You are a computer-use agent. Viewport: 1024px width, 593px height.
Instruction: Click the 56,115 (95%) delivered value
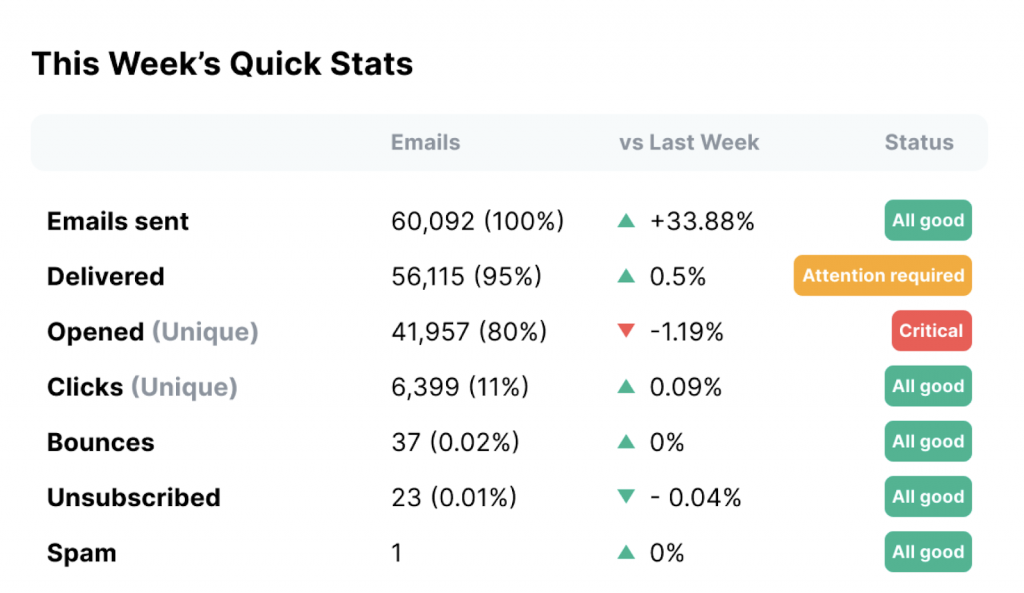point(466,277)
